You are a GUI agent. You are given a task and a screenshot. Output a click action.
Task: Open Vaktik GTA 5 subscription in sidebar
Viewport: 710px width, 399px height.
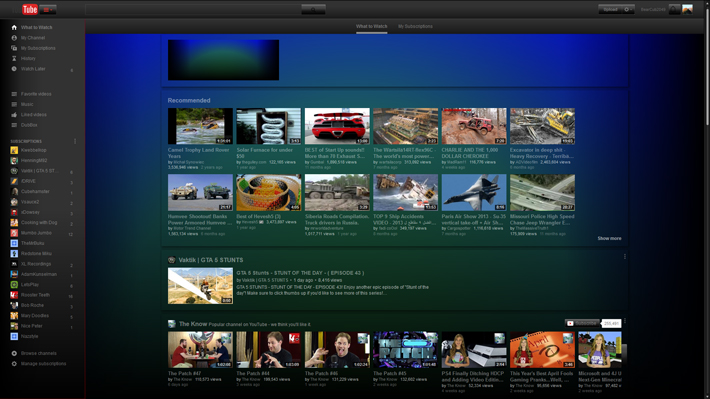click(x=39, y=171)
